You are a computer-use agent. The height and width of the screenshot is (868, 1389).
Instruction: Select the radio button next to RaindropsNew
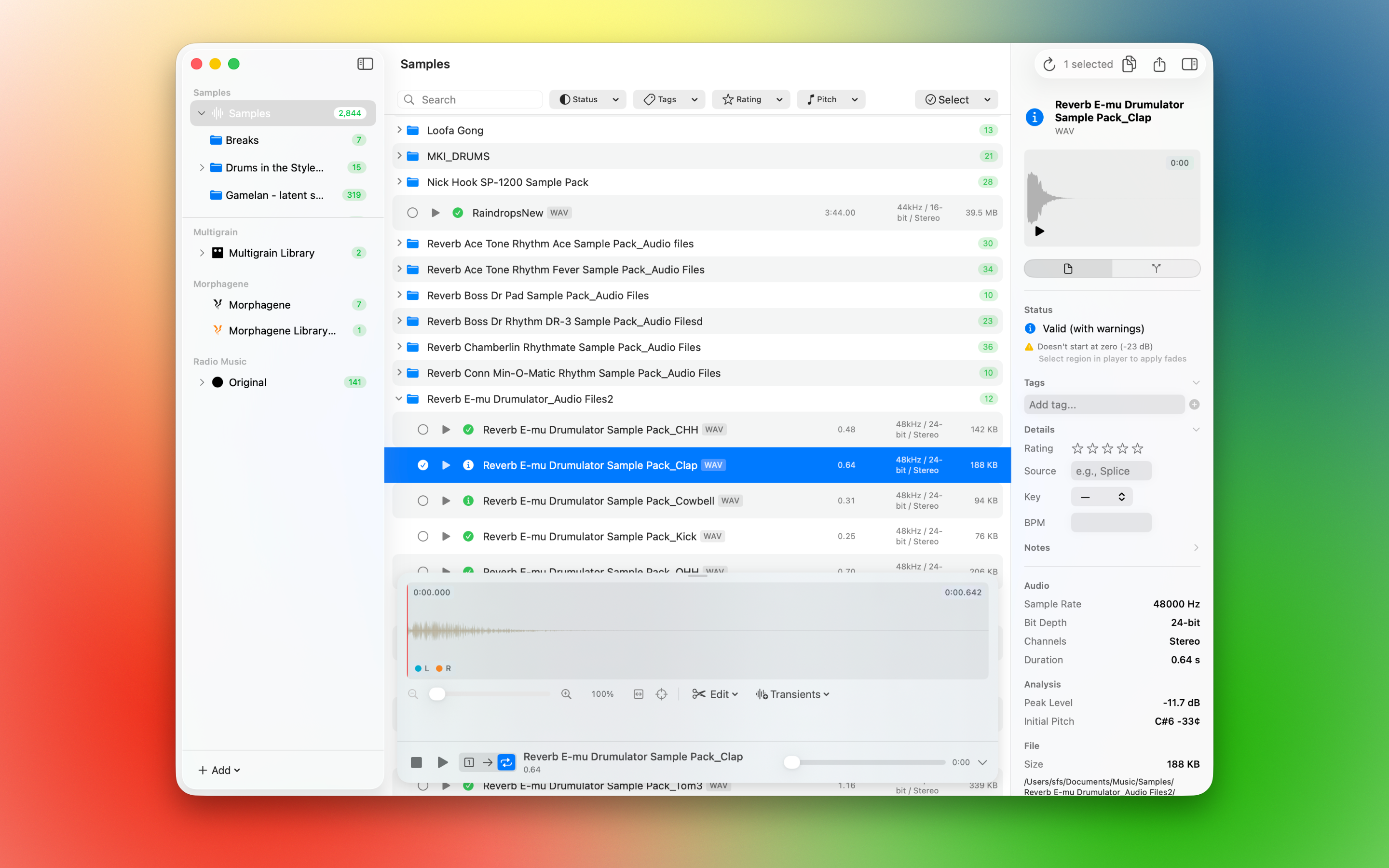click(x=413, y=212)
